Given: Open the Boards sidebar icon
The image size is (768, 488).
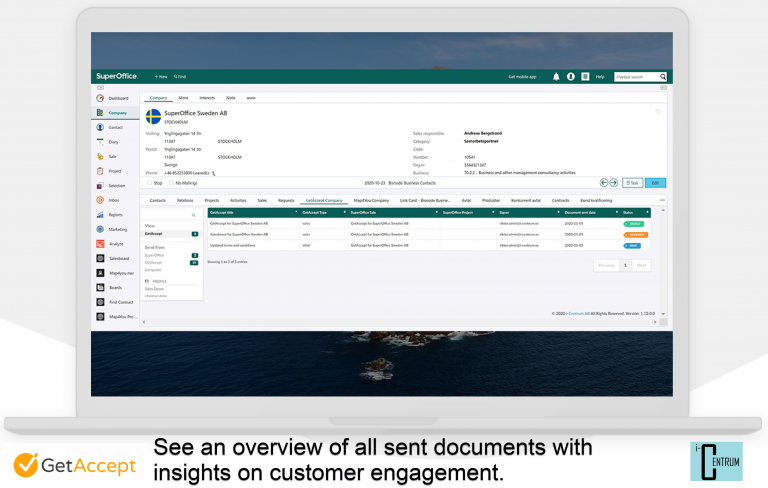Looking at the screenshot, I should coord(100,288).
